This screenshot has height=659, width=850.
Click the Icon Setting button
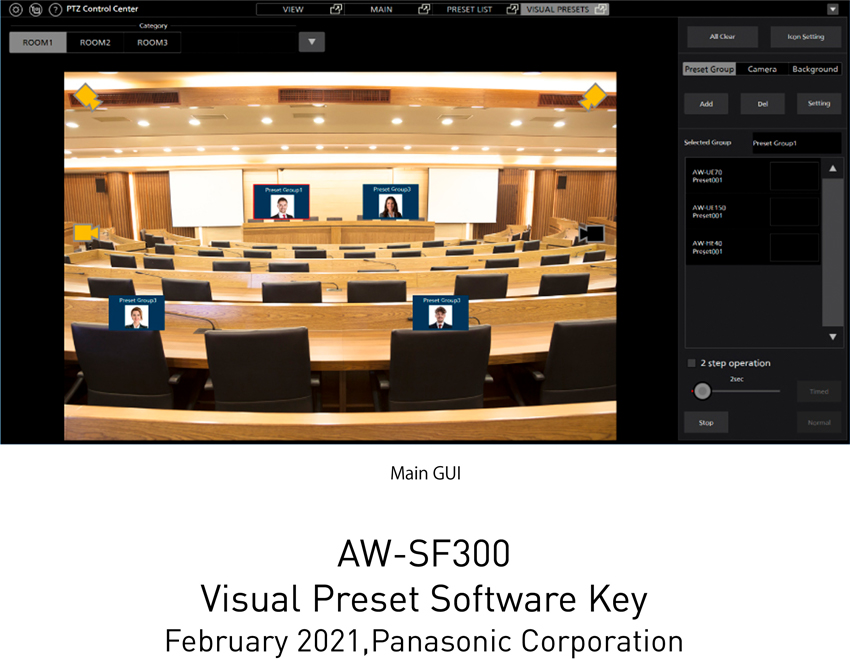[806, 36]
